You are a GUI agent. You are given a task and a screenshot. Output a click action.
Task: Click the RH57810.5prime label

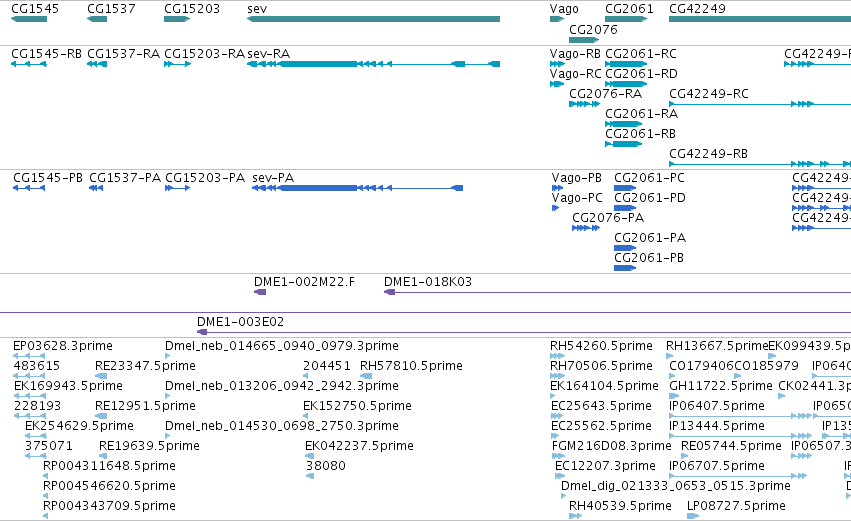coord(411,366)
